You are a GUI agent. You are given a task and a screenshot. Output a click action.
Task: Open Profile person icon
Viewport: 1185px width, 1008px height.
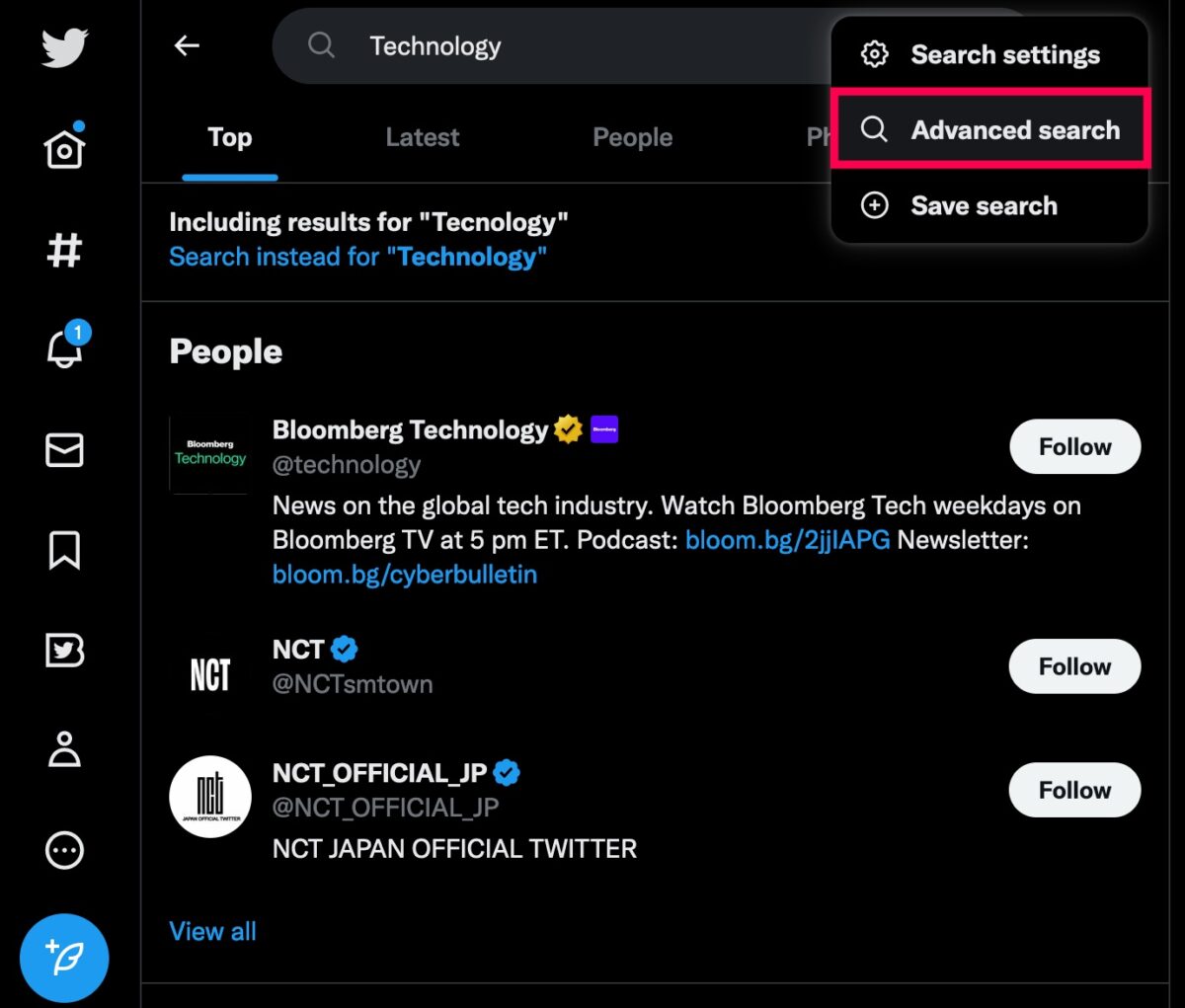click(x=65, y=749)
